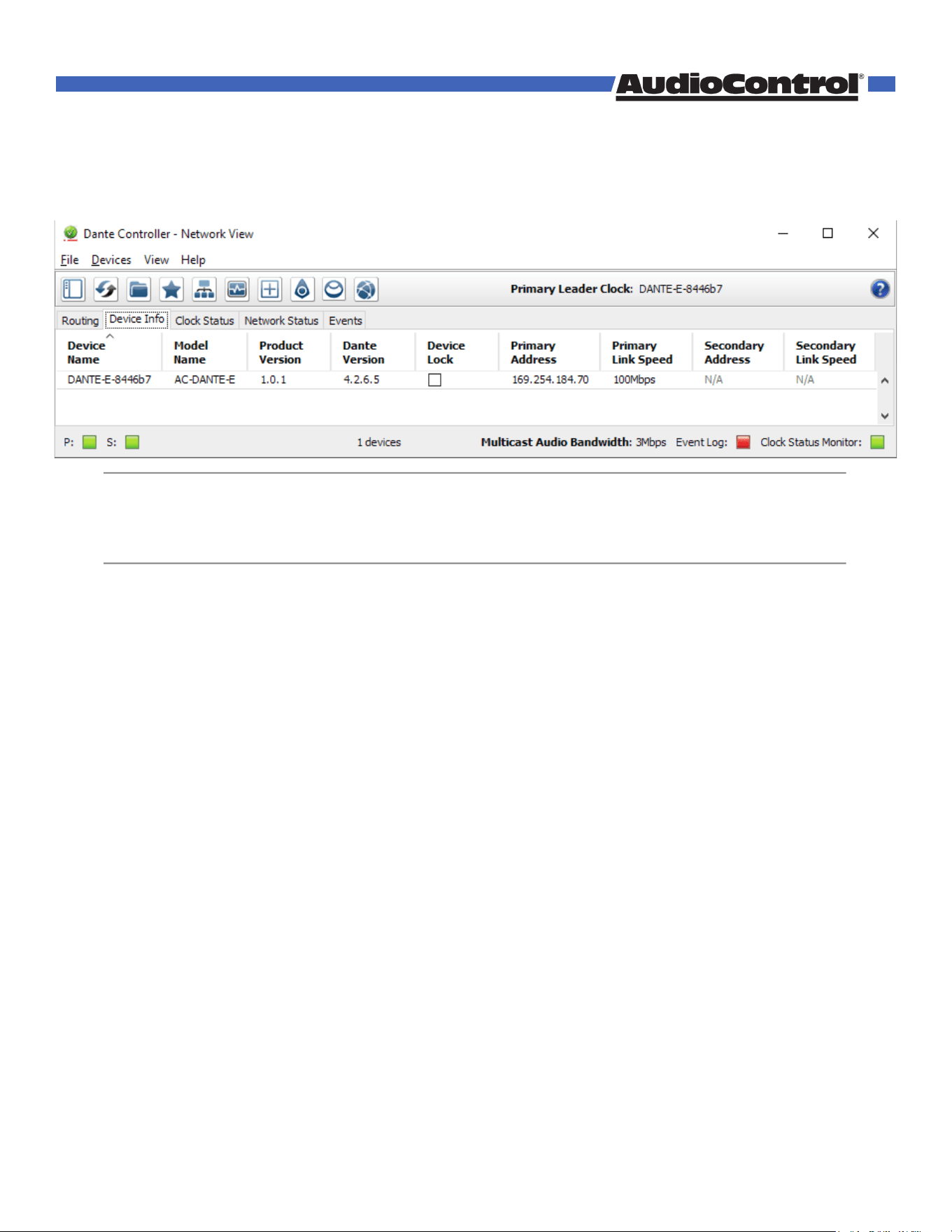Click the N/A secondary address cell
Image resolution: width=952 pixels, height=1232 pixels.
point(713,380)
